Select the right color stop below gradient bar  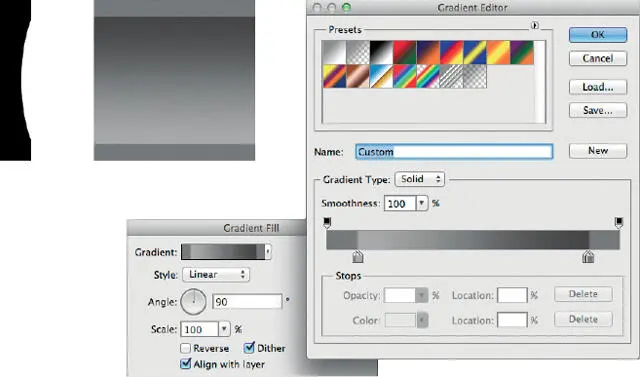click(x=588, y=256)
